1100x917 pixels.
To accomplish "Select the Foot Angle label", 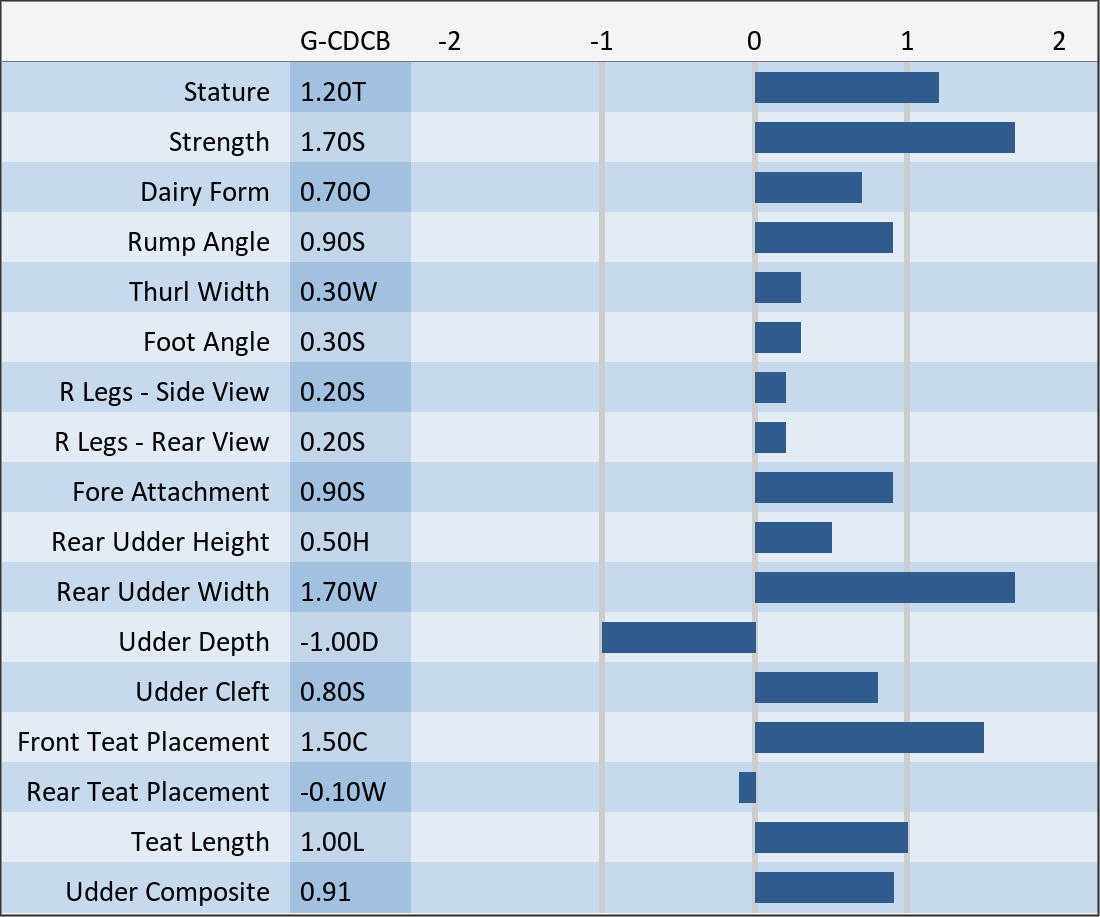I will 206,342.
